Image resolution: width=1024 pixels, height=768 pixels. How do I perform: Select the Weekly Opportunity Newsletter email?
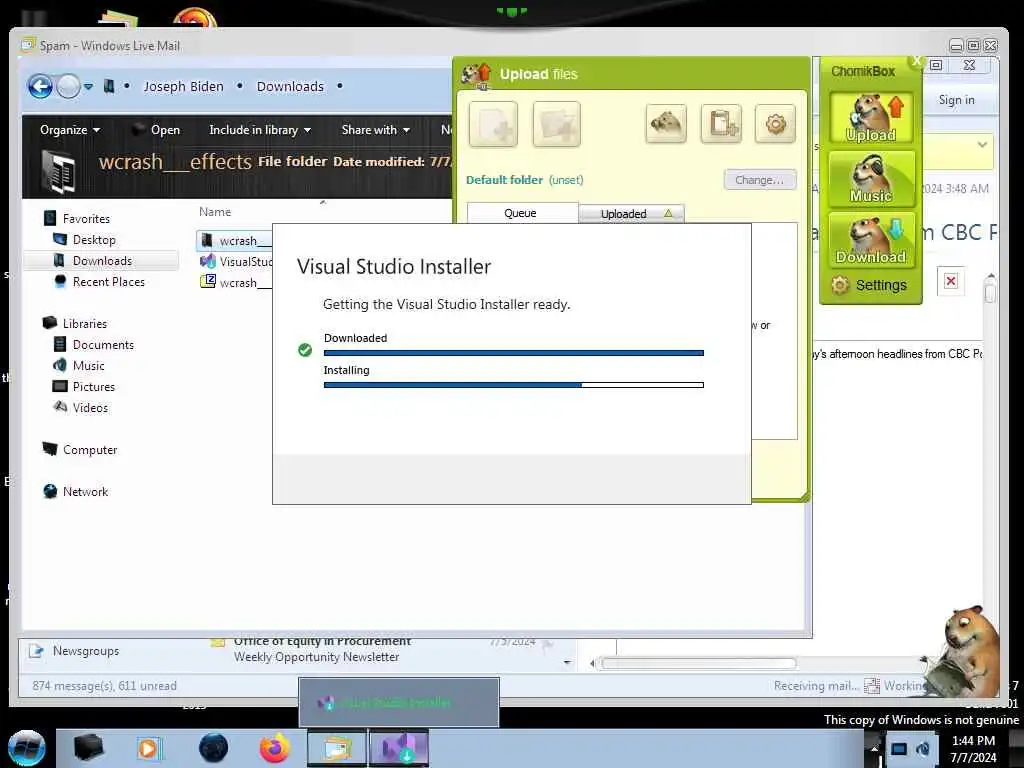coord(317,657)
